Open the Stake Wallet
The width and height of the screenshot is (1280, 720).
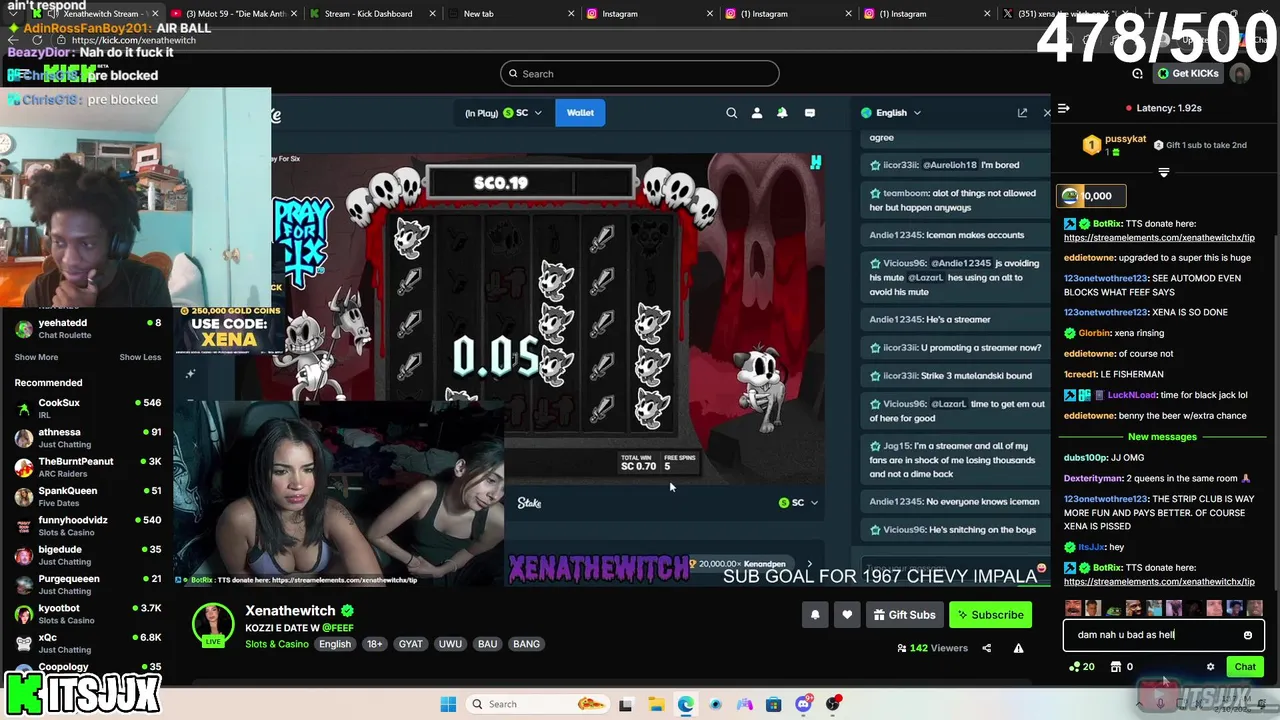point(580,113)
